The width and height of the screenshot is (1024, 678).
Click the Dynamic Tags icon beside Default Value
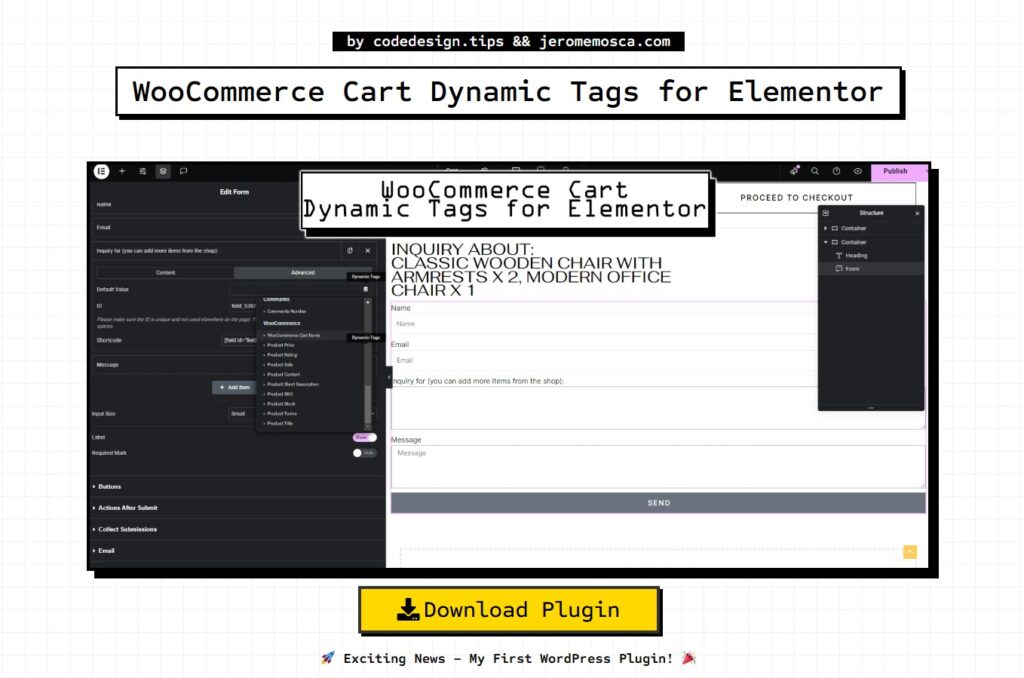366,289
